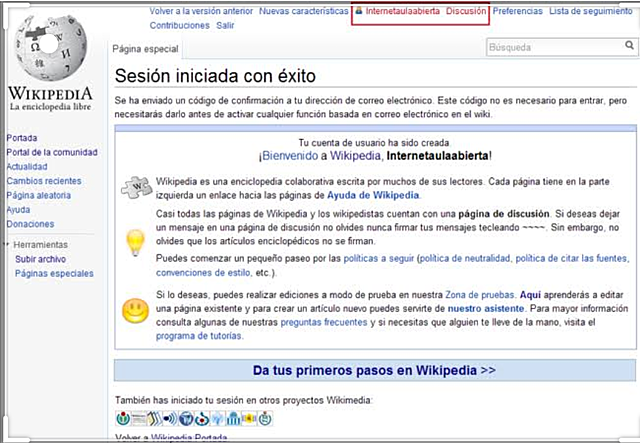
Task: Open Ayuda de Wikipedia link
Action: click(x=373, y=195)
